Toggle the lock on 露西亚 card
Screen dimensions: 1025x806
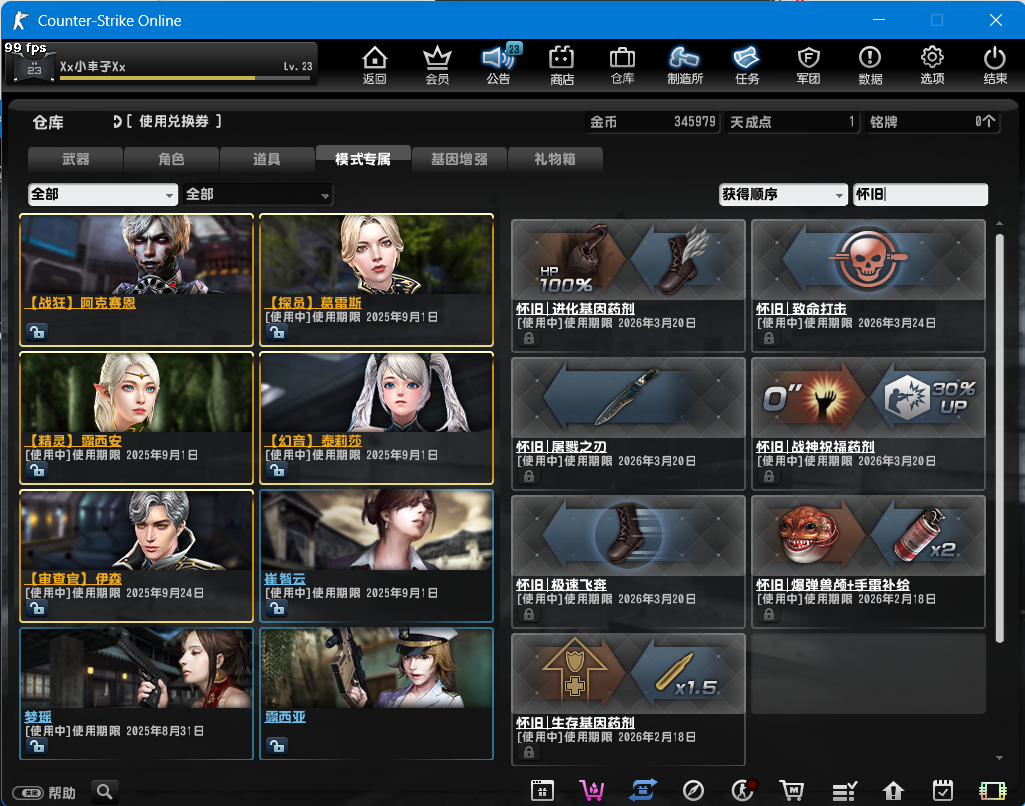click(277, 746)
